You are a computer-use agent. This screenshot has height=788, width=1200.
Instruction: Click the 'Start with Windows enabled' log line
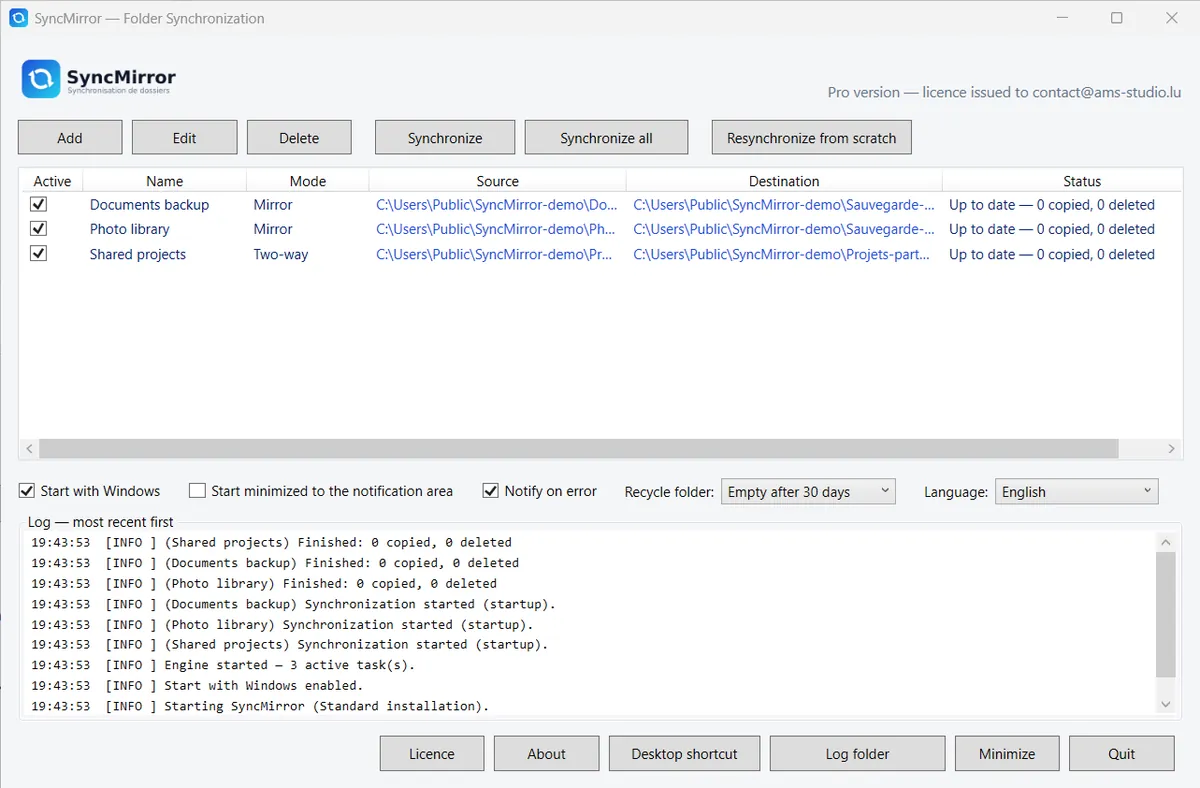[x=197, y=685]
